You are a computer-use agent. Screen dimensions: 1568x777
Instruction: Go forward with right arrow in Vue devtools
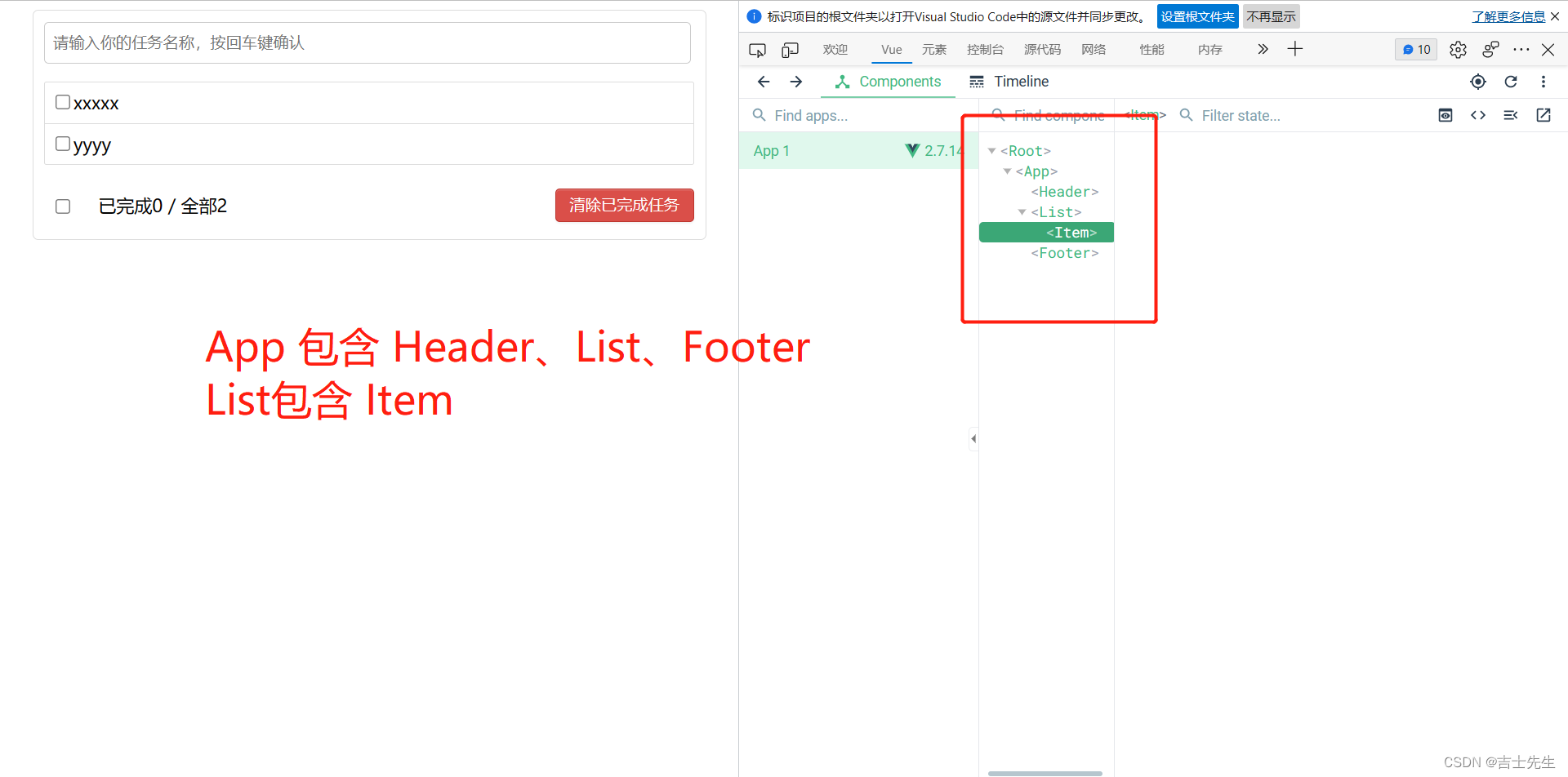pyautogui.click(x=796, y=82)
